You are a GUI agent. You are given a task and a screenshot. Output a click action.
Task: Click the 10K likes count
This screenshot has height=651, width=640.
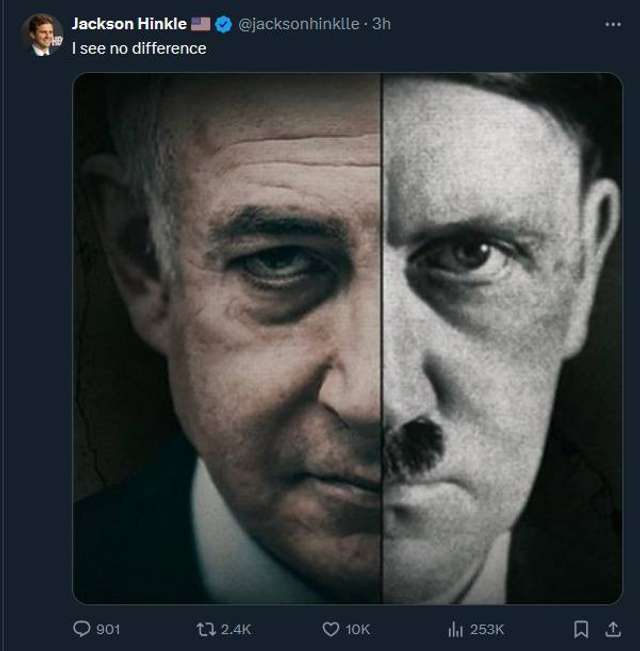point(357,629)
